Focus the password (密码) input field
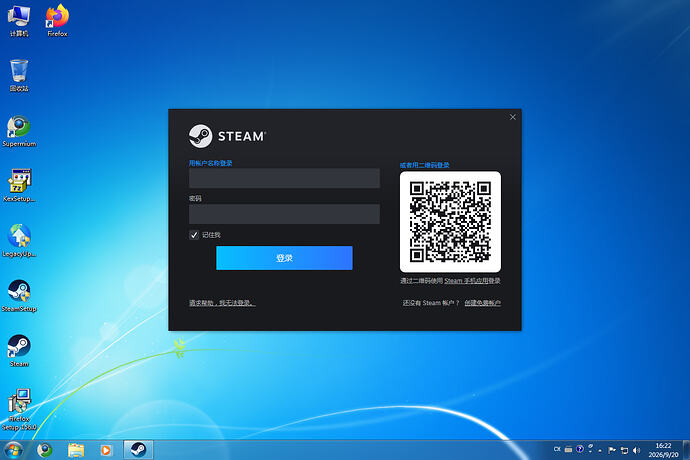 tap(284, 214)
